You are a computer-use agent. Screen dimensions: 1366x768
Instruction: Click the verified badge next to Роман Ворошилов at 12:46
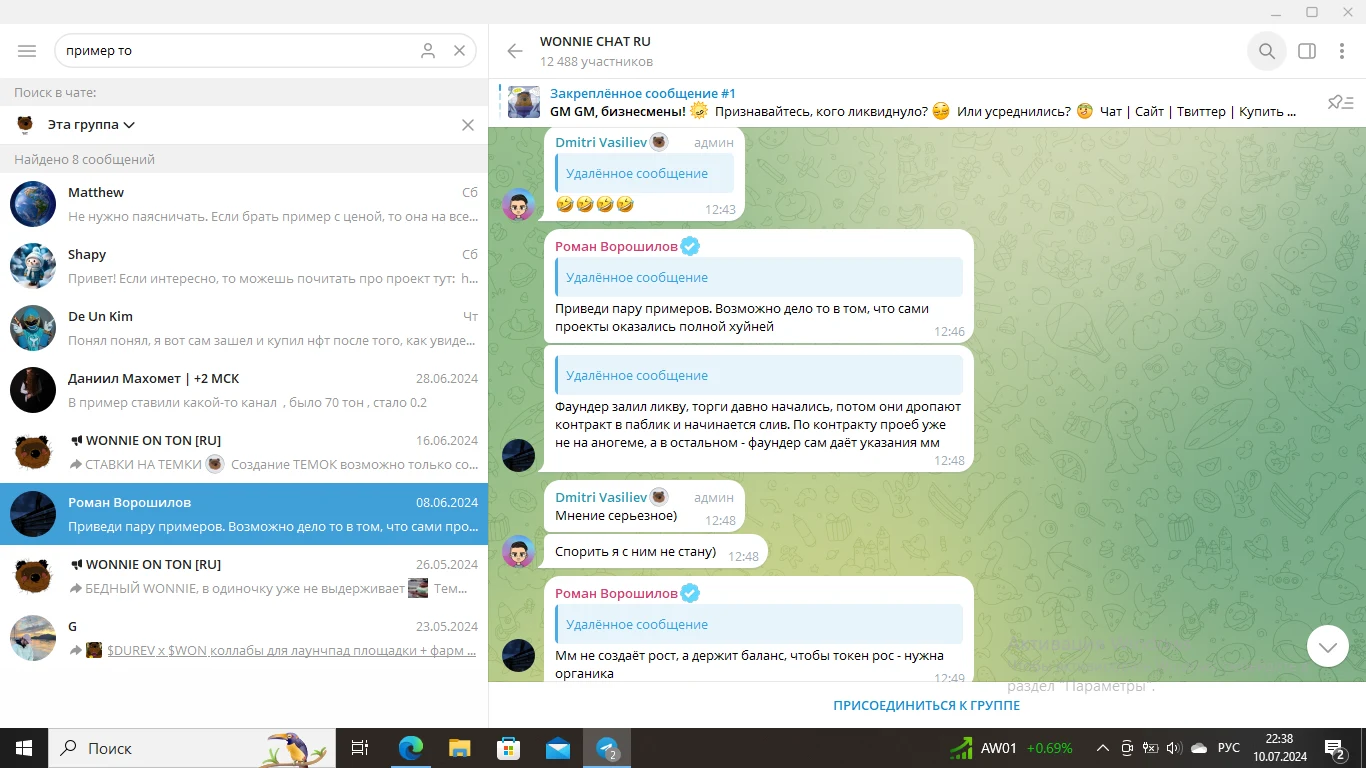coord(690,246)
